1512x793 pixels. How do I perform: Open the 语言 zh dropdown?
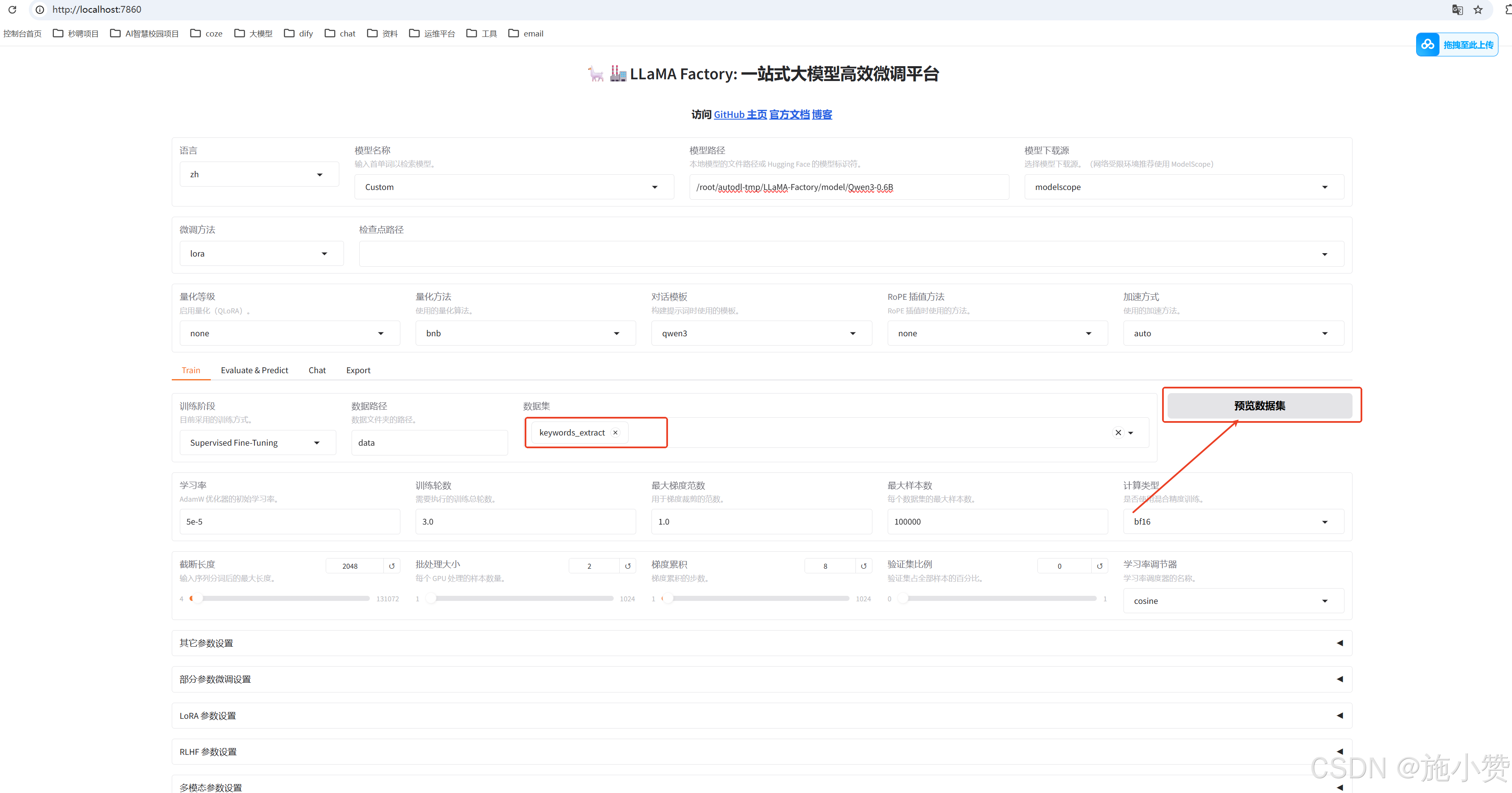259,174
